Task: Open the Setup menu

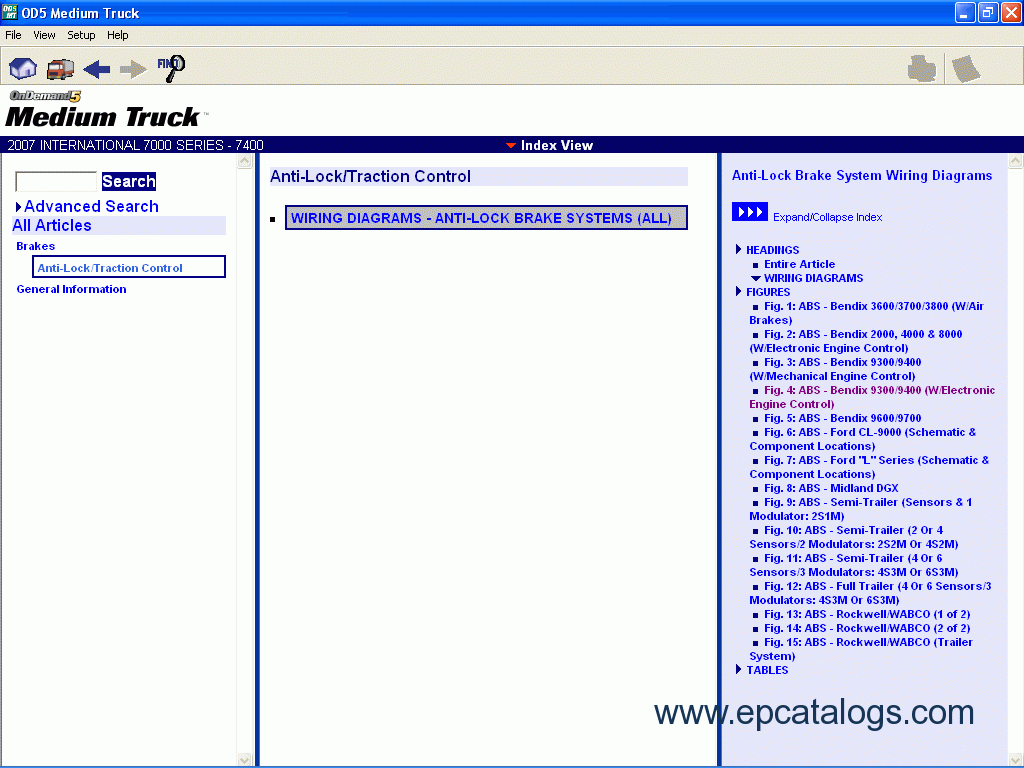Action: (81, 35)
